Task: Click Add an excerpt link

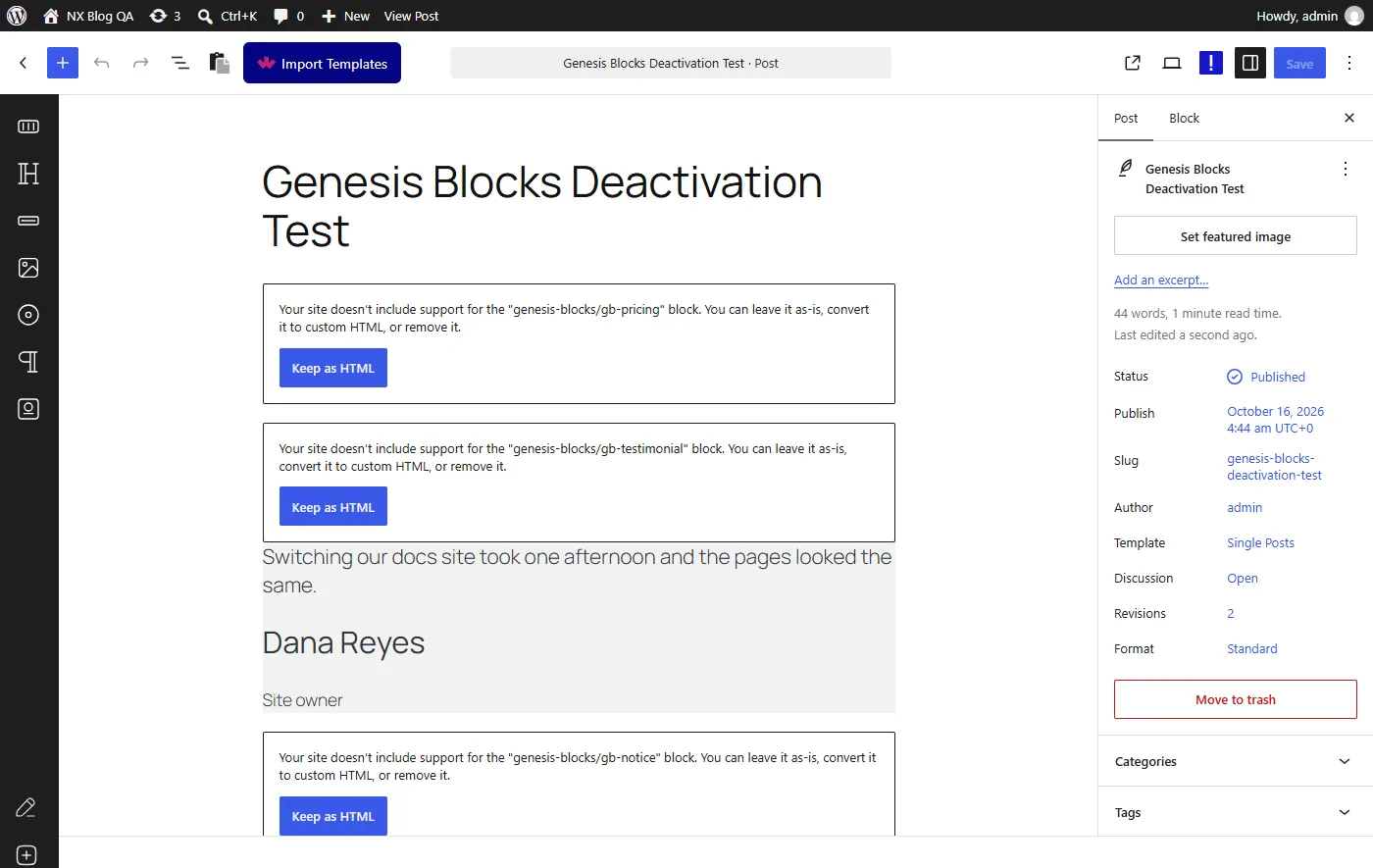Action: point(1161,280)
